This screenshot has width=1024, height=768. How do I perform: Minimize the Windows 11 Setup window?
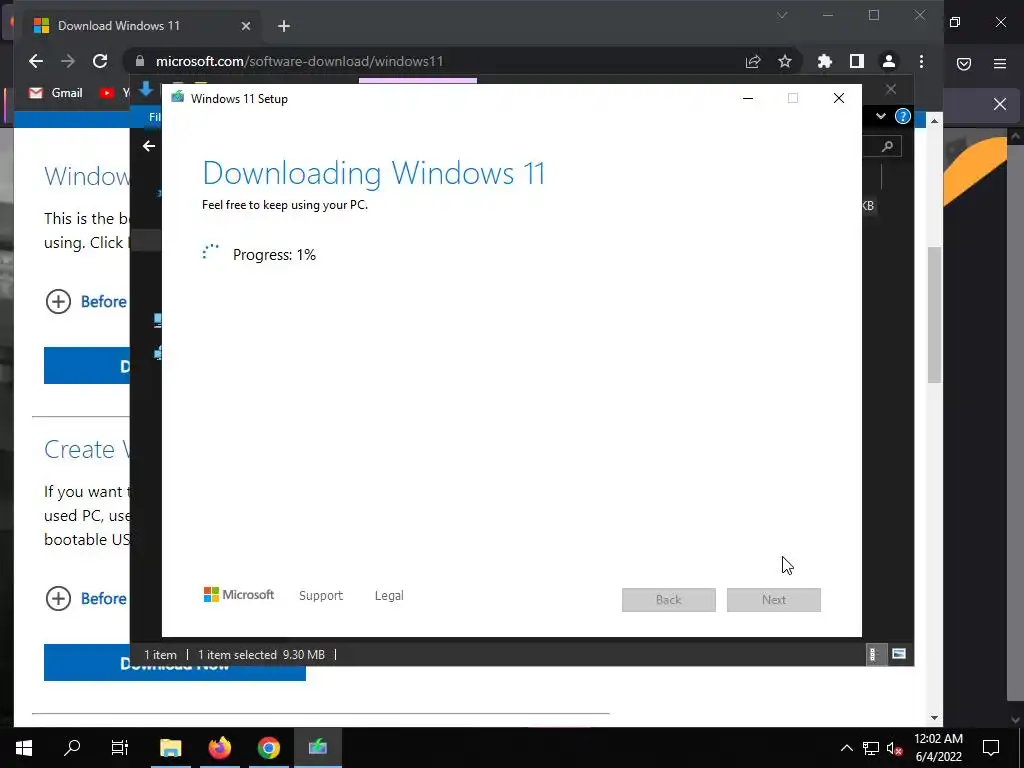(x=748, y=99)
